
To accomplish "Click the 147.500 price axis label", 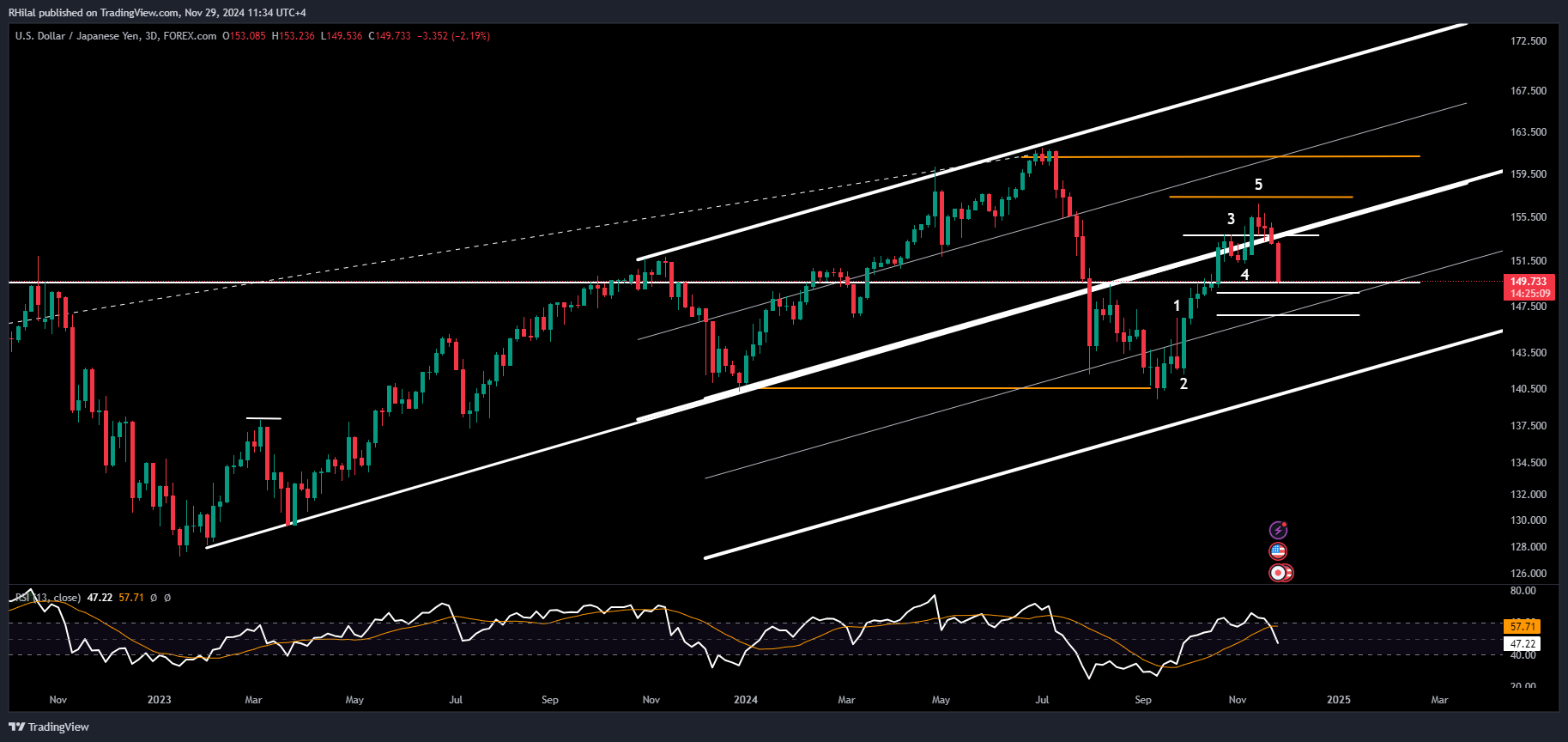I will [1529, 307].
